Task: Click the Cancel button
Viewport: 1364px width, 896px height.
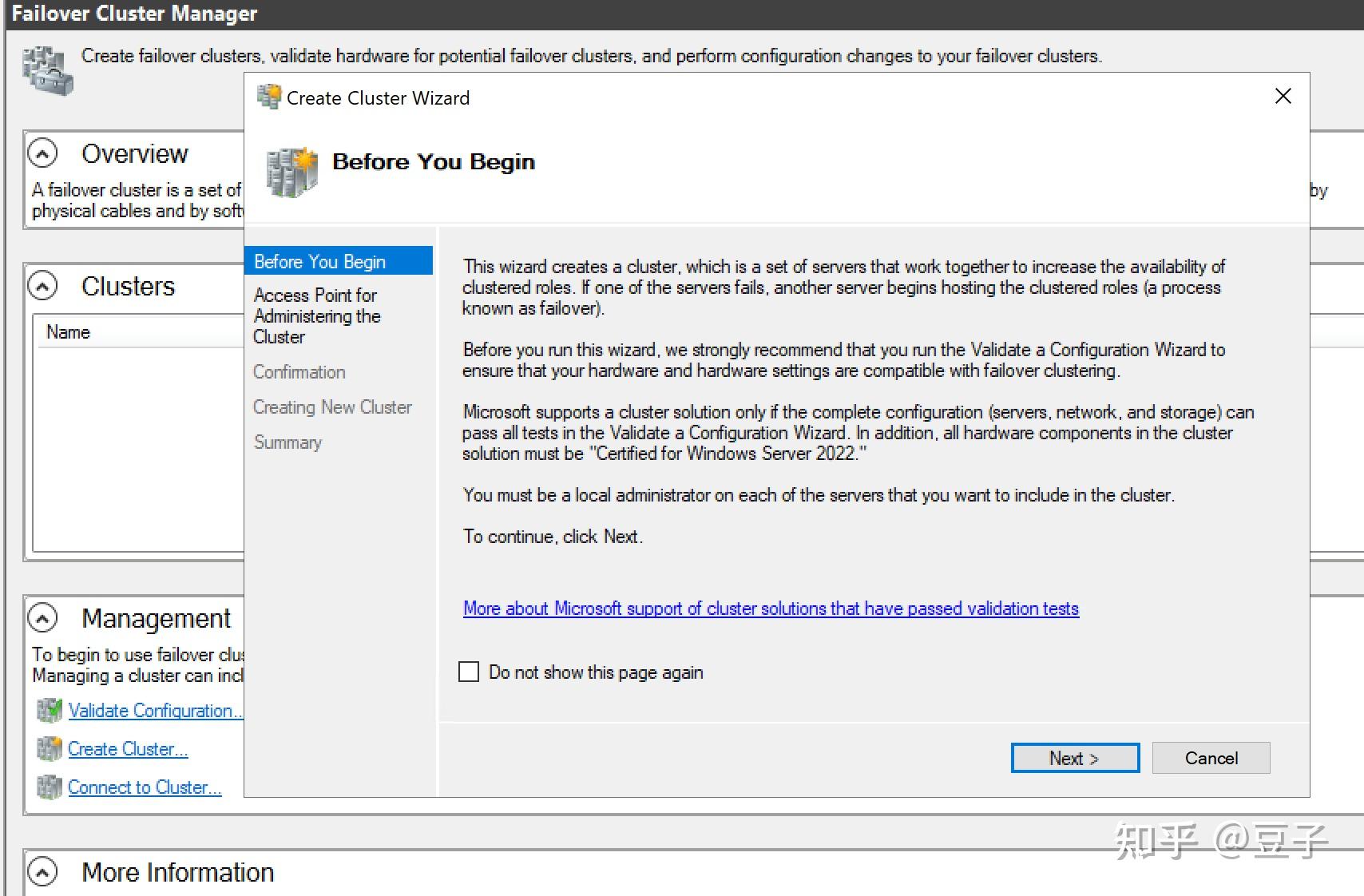Action: pyautogui.click(x=1211, y=758)
